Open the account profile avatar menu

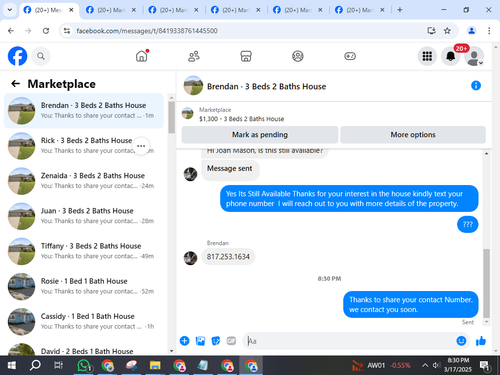474,56
